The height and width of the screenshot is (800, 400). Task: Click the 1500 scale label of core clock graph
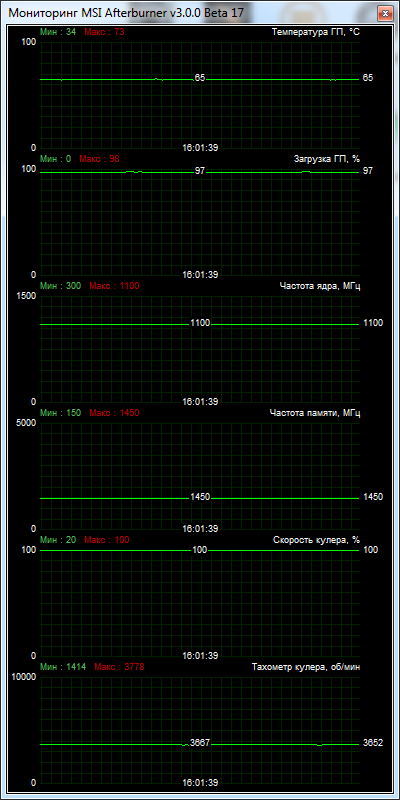pyautogui.click(x=26, y=295)
